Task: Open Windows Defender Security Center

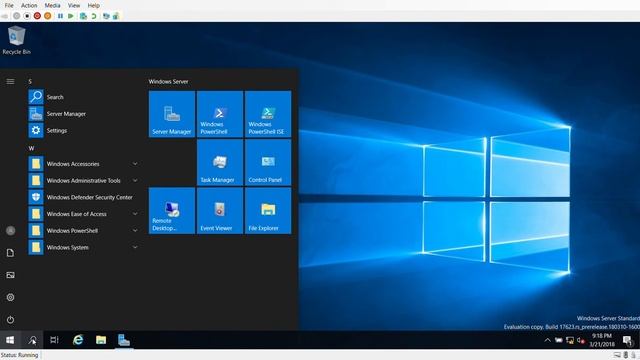Action: [84, 197]
